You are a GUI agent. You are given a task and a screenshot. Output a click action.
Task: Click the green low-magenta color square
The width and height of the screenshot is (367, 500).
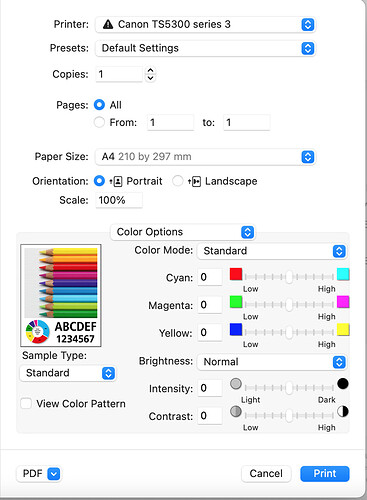(x=236, y=302)
